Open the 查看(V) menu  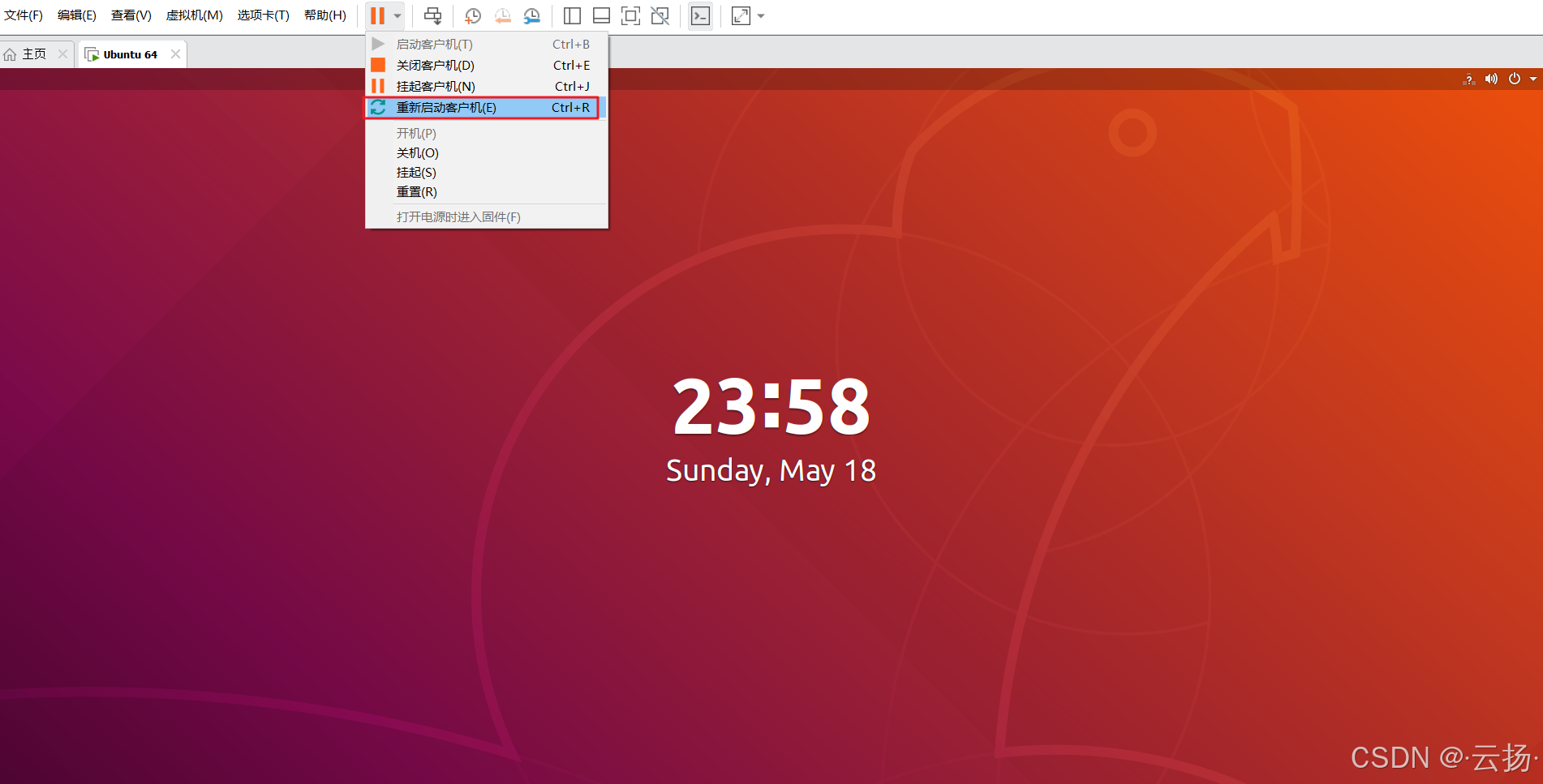[131, 15]
